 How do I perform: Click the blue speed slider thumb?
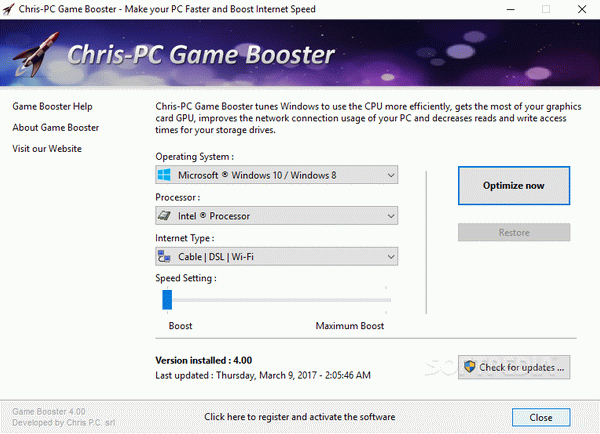[x=167, y=300]
